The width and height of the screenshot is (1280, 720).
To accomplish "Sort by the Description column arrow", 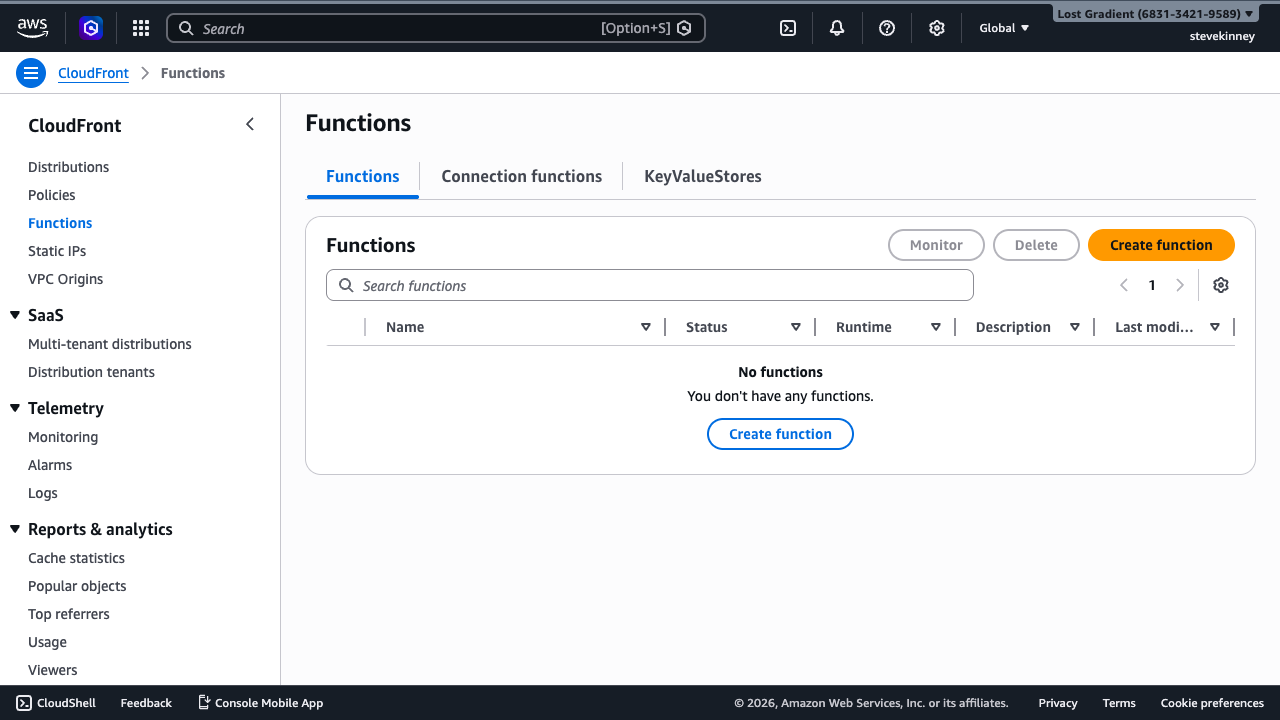I will coord(1075,327).
